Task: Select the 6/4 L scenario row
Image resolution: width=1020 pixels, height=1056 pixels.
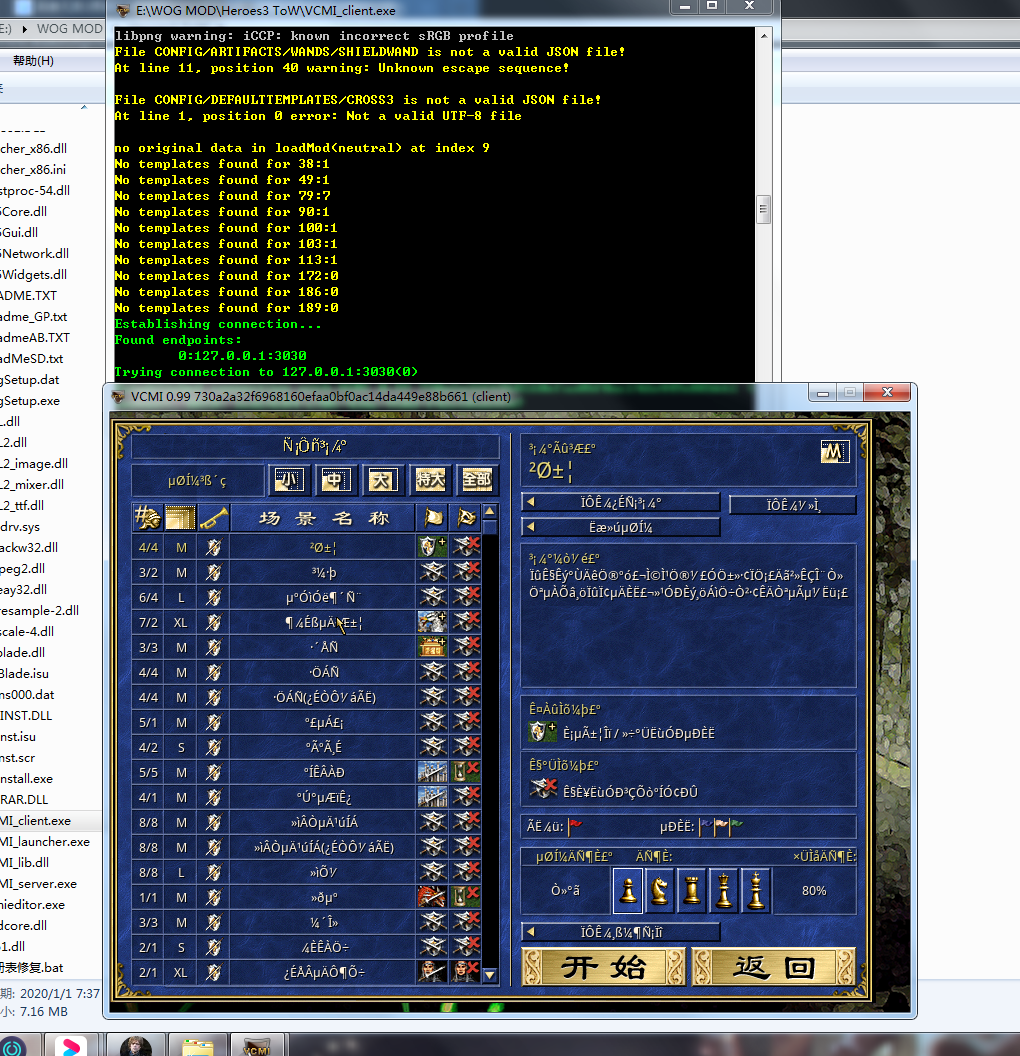Action: click(306, 597)
